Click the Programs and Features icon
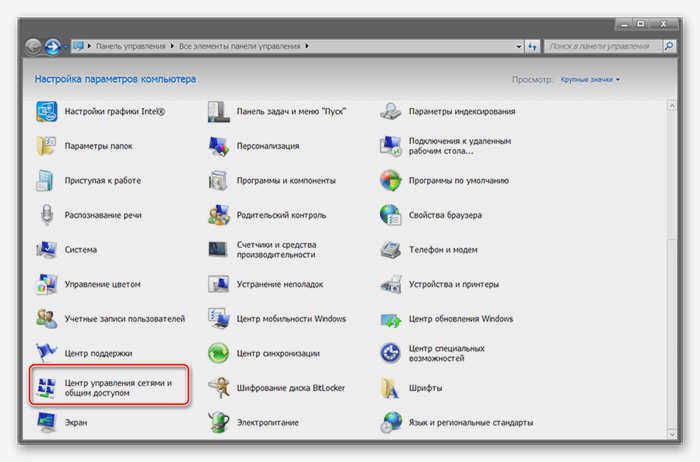The image size is (700, 462). (219, 180)
